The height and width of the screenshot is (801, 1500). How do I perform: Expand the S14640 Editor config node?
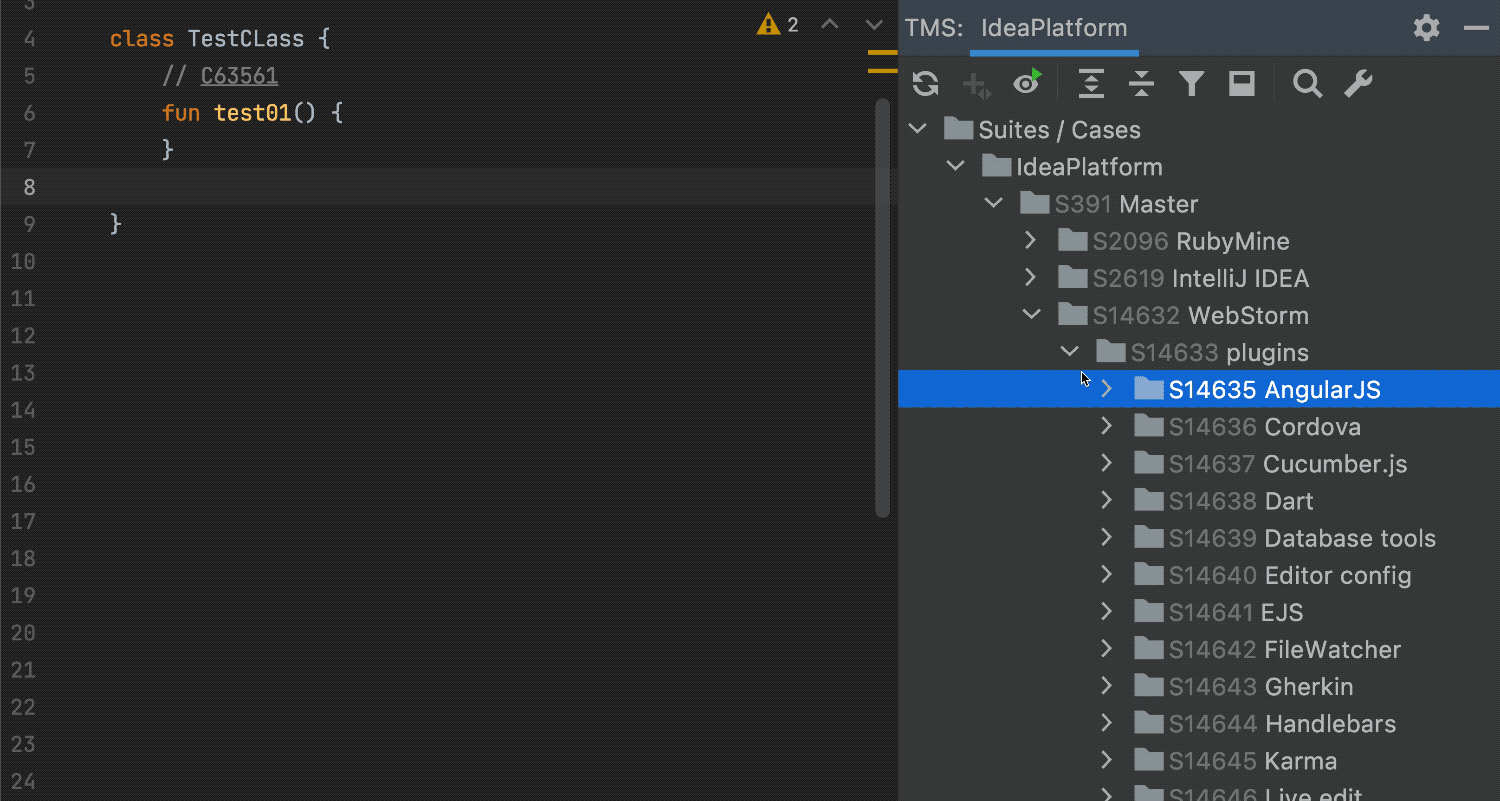pos(1107,574)
